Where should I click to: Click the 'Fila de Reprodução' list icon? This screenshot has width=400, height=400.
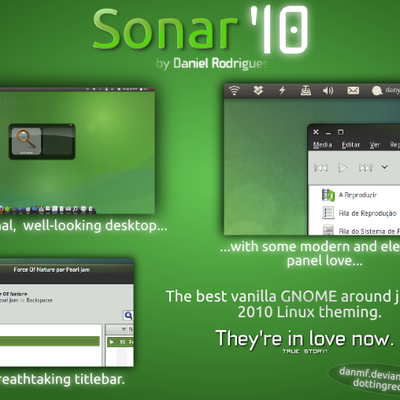[x=328, y=213]
